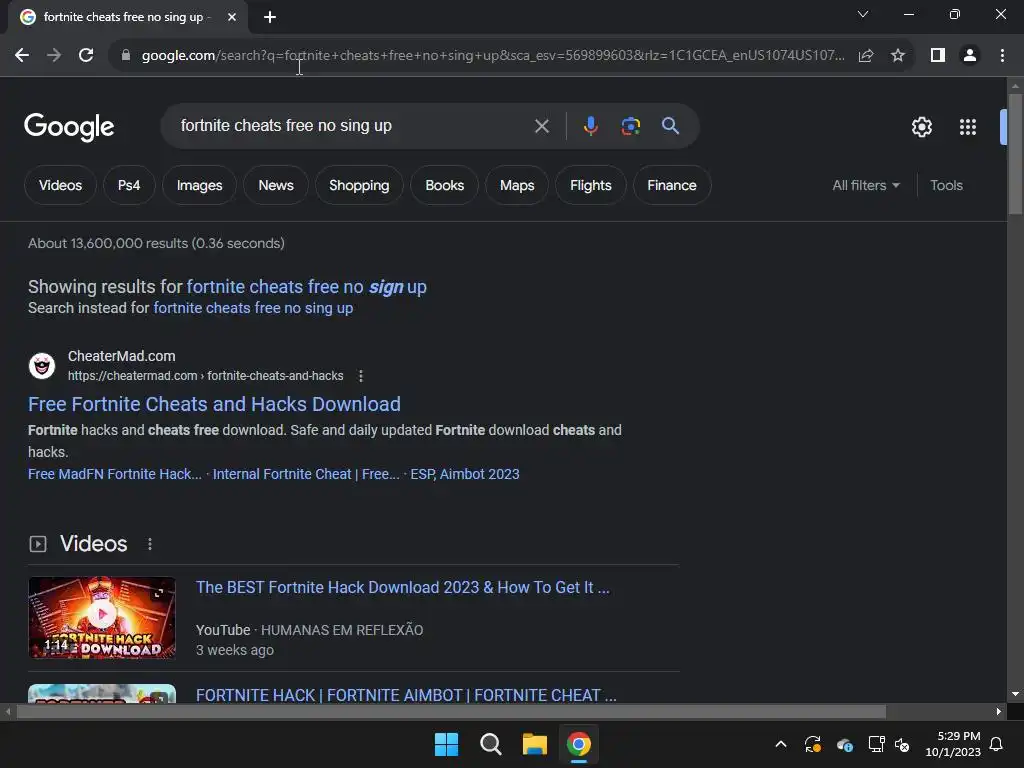Viewport: 1024px width, 768px height.
Task: Open File Explorer from the taskbar
Action: [534, 744]
